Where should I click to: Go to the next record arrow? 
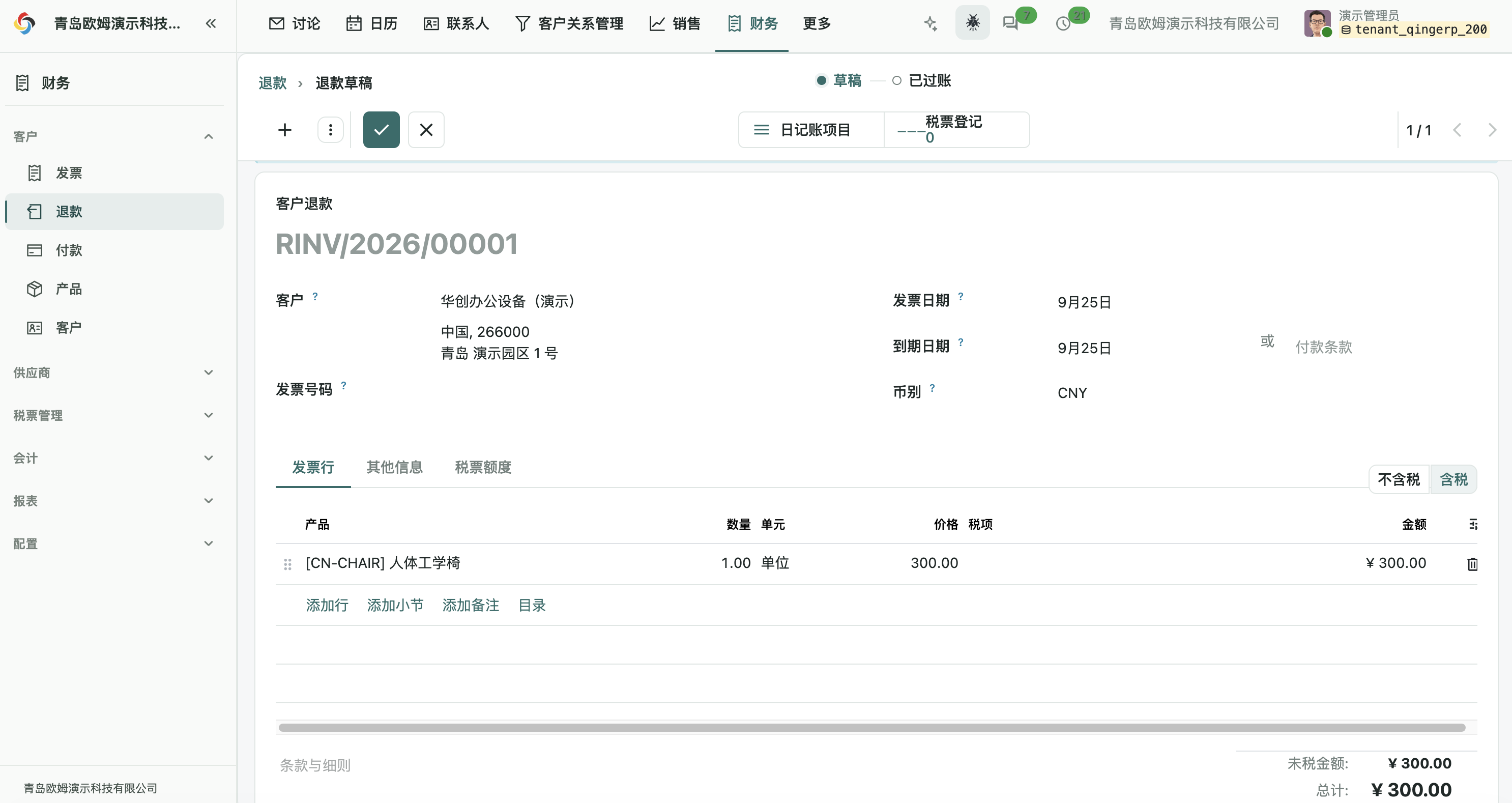point(1492,130)
